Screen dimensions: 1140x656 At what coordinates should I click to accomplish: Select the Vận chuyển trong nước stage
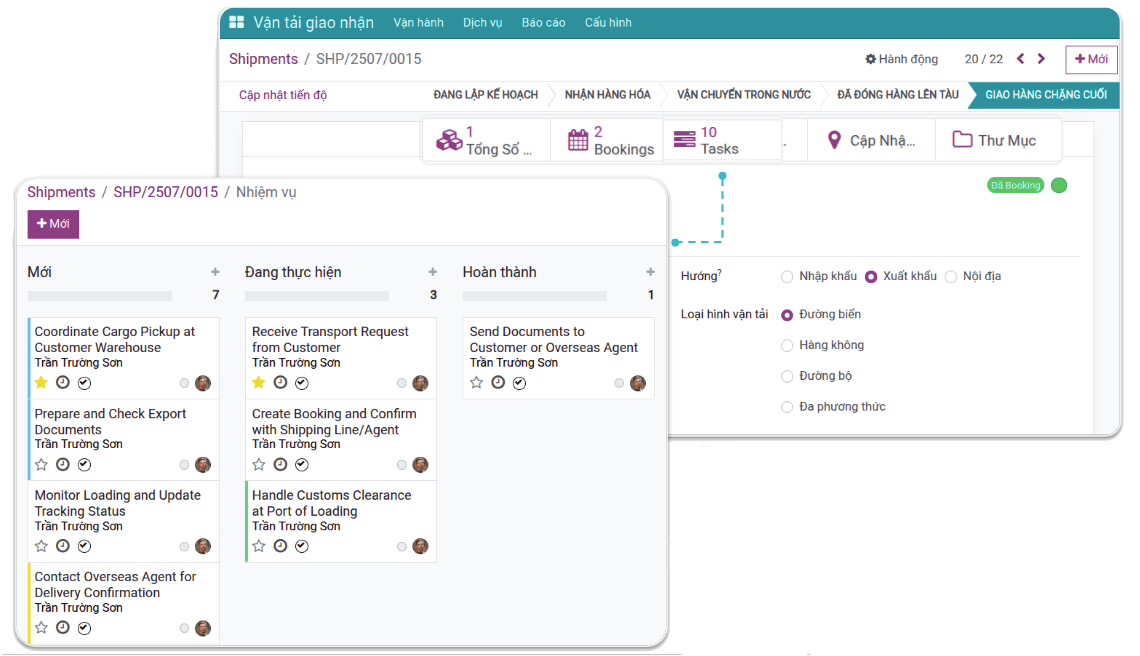coord(743,95)
